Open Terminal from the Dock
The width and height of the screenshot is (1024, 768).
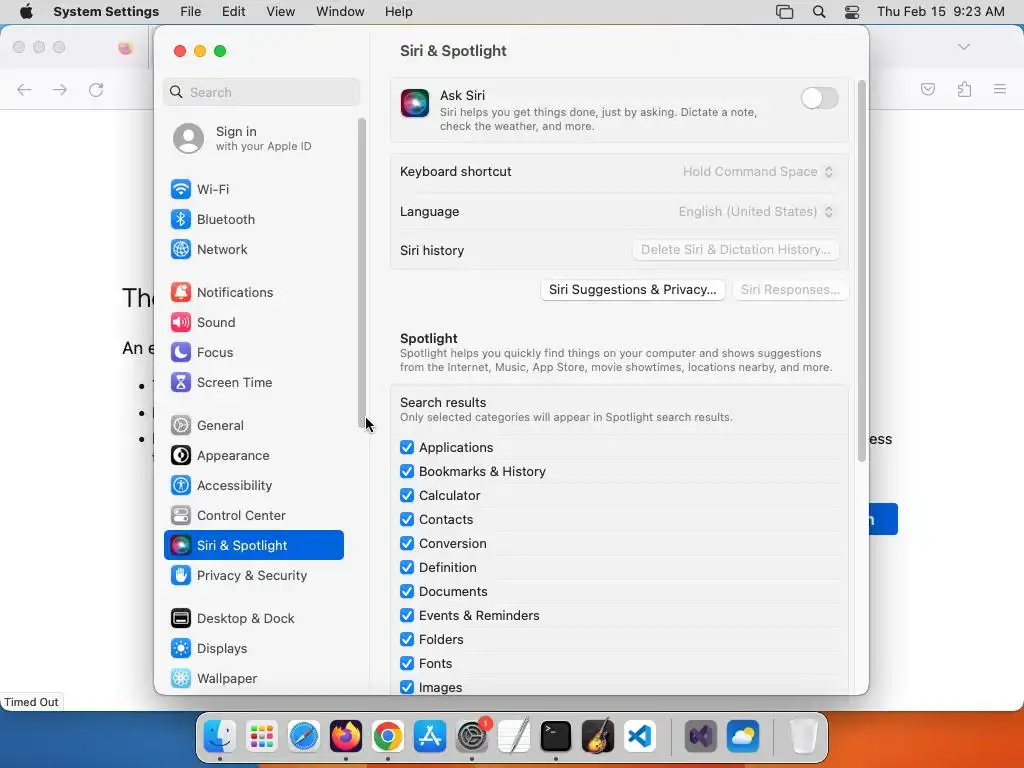[556, 737]
